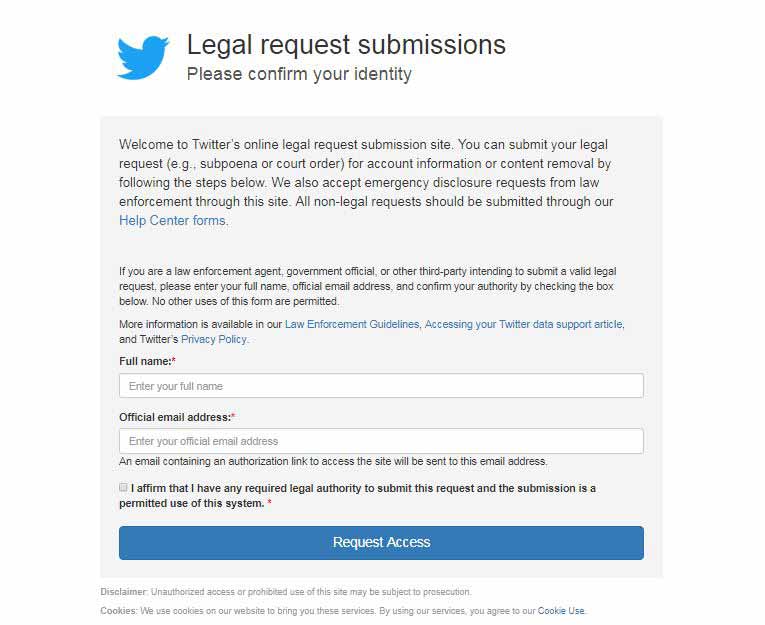
Task: Click the authorization link email hint text
Action: [x=333, y=462]
